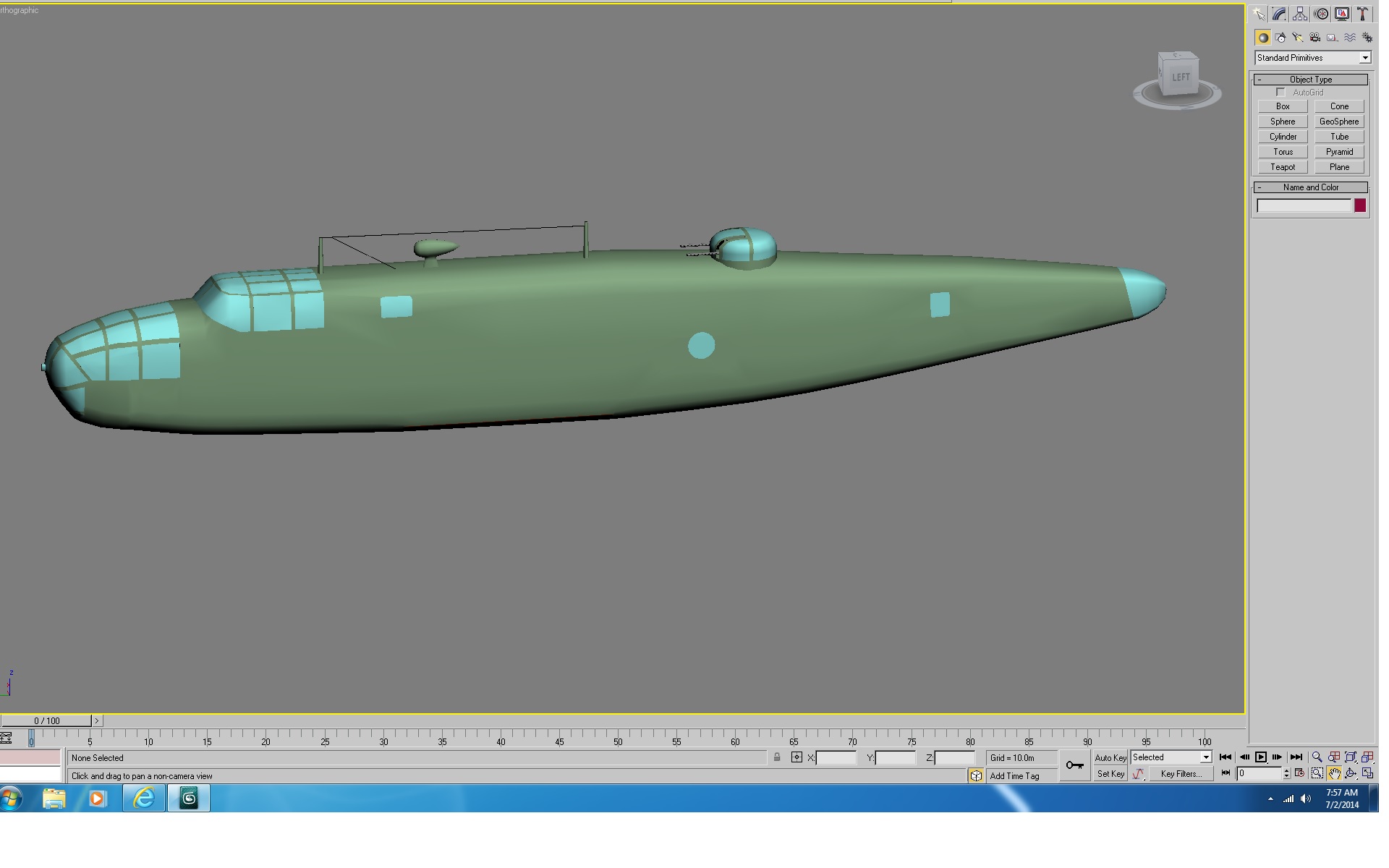Open the Modify panel tab
Image resolution: width=1389 pixels, height=868 pixels.
coord(1279,14)
